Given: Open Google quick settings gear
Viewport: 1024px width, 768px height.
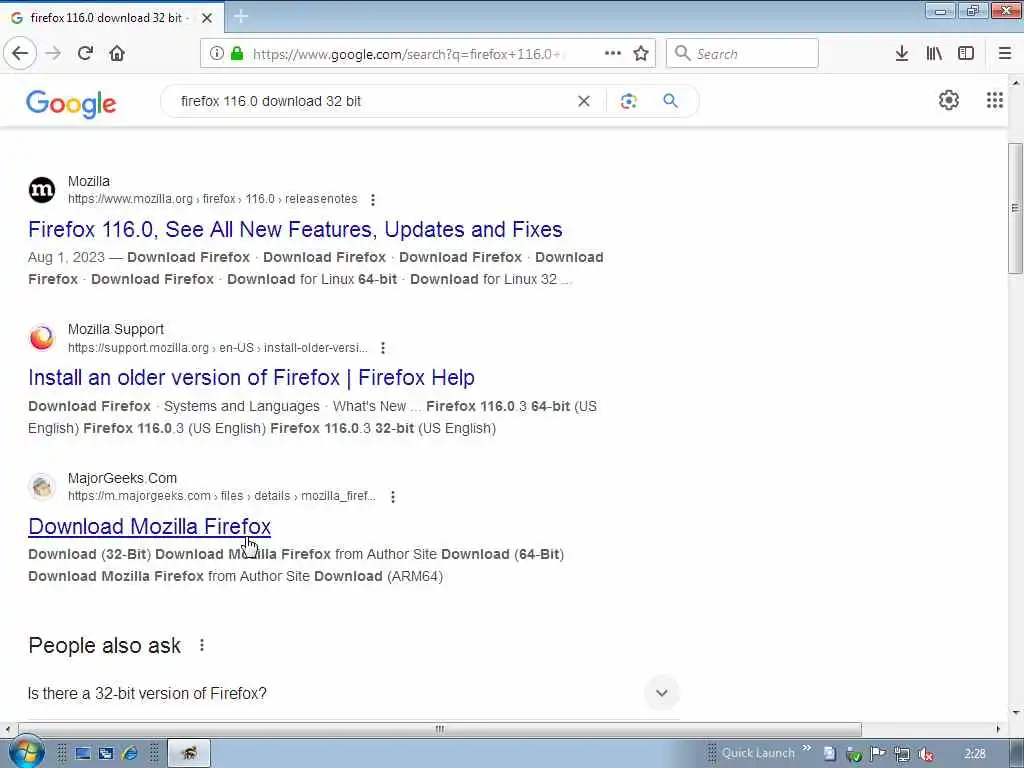Looking at the screenshot, I should (949, 100).
